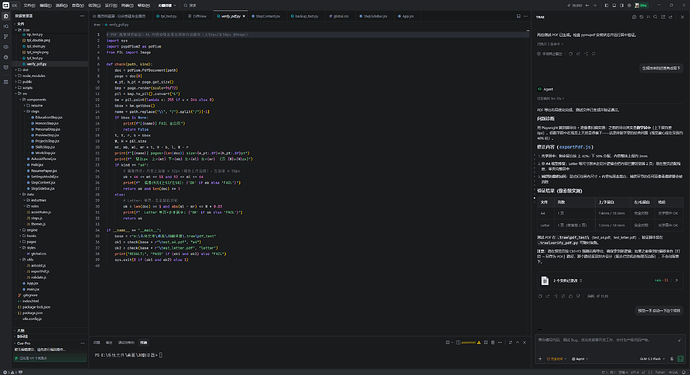The width and height of the screenshot is (690, 375).
Task: Expand the public folder in explorer
Action: (27, 81)
